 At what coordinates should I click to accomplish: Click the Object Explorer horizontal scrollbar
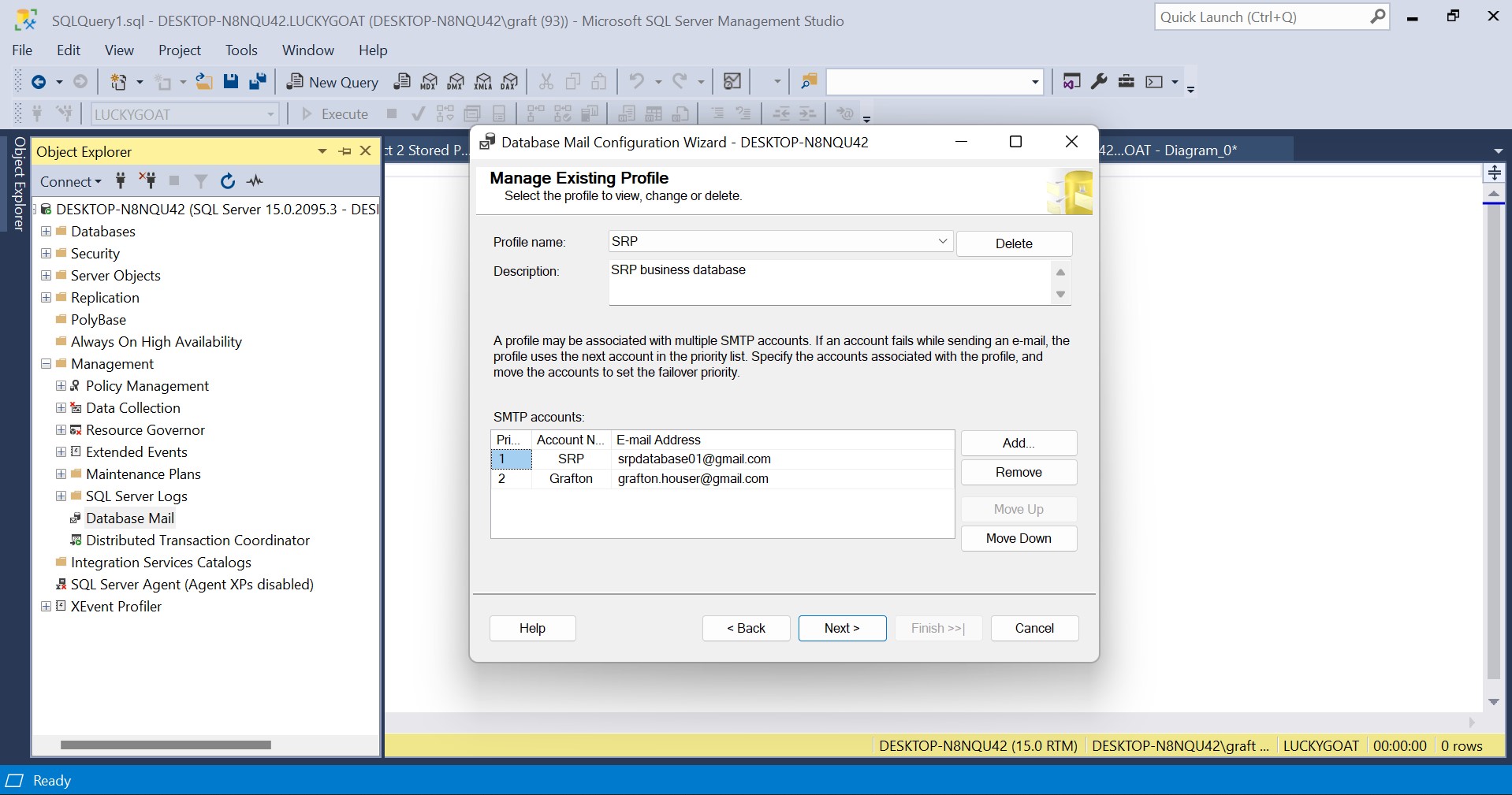pos(166,745)
